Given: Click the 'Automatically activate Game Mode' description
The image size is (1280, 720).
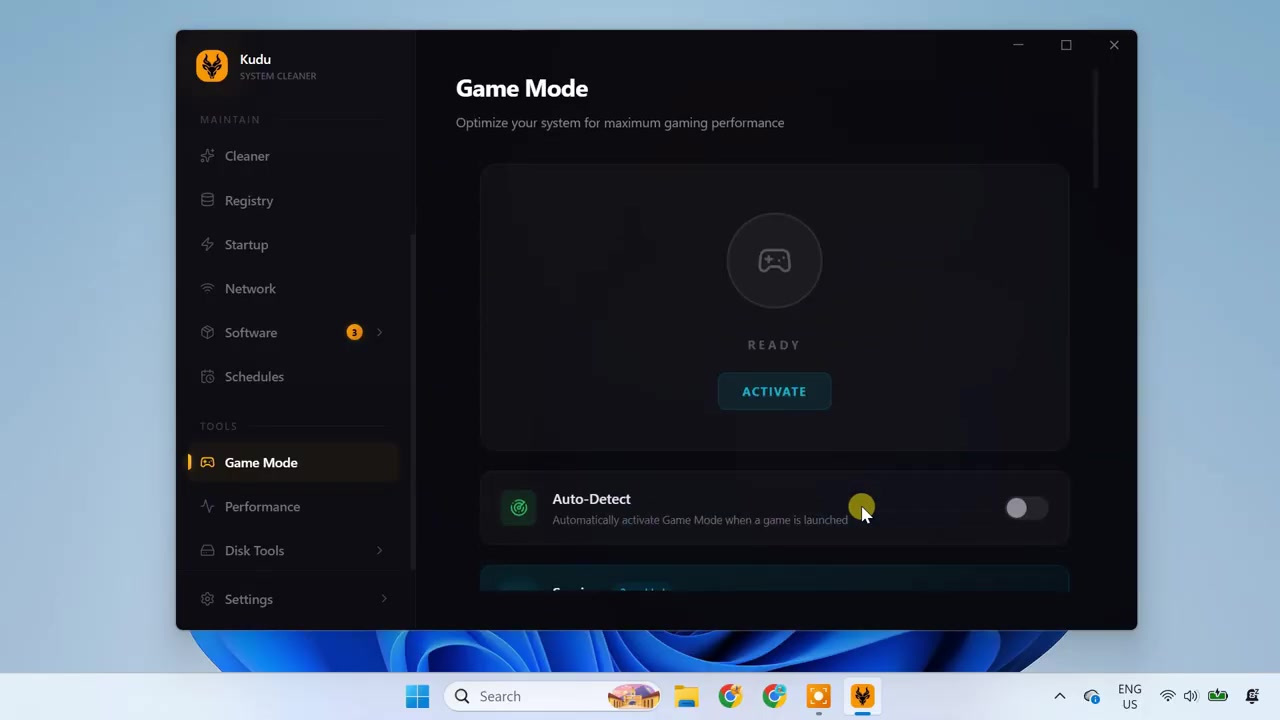Looking at the screenshot, I should tap(700, 520).
